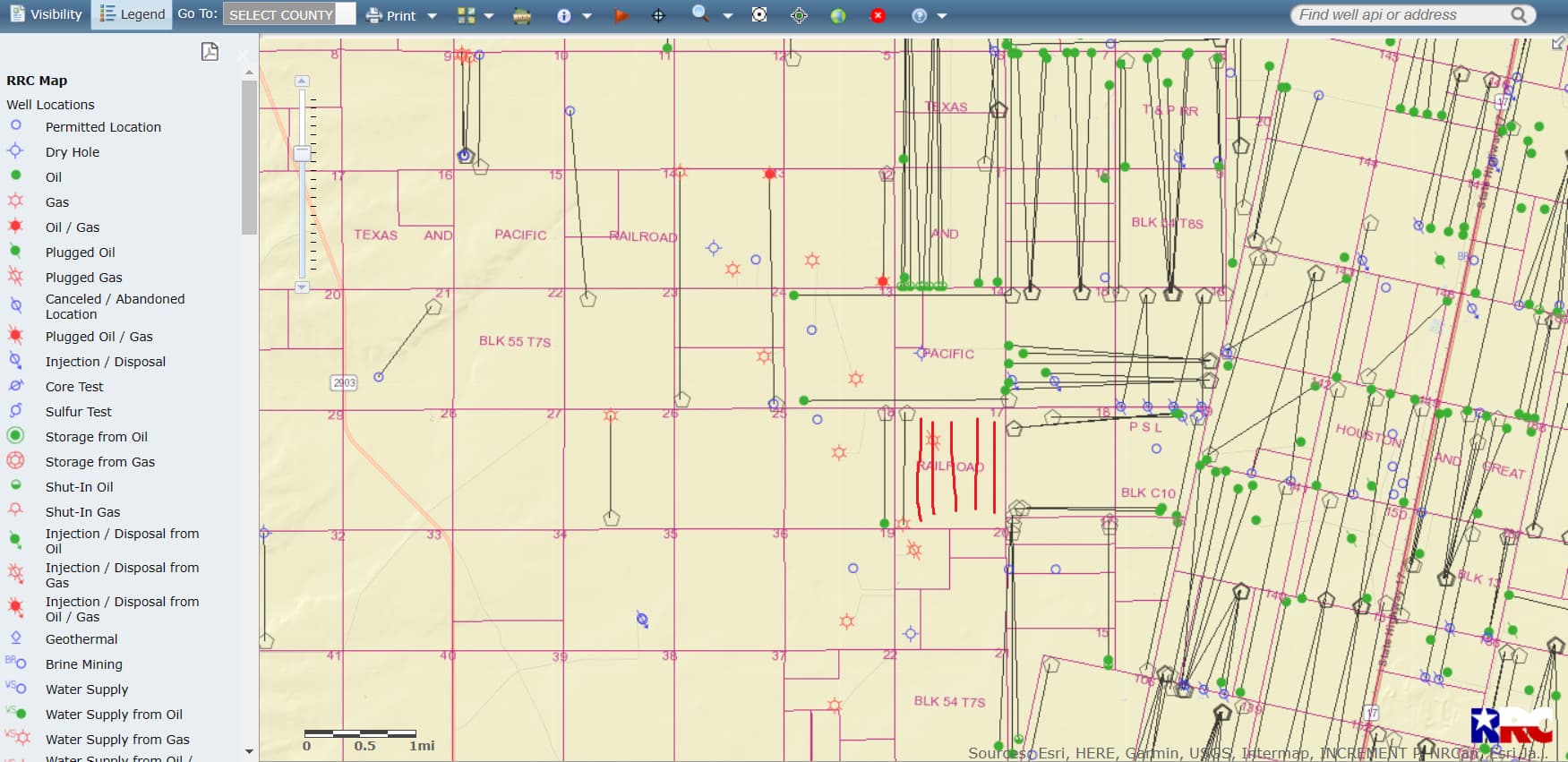Screen dimensions: 1568x762
Task: Click the 'Dry Hole' legend entry
Action: pos(73,152)
